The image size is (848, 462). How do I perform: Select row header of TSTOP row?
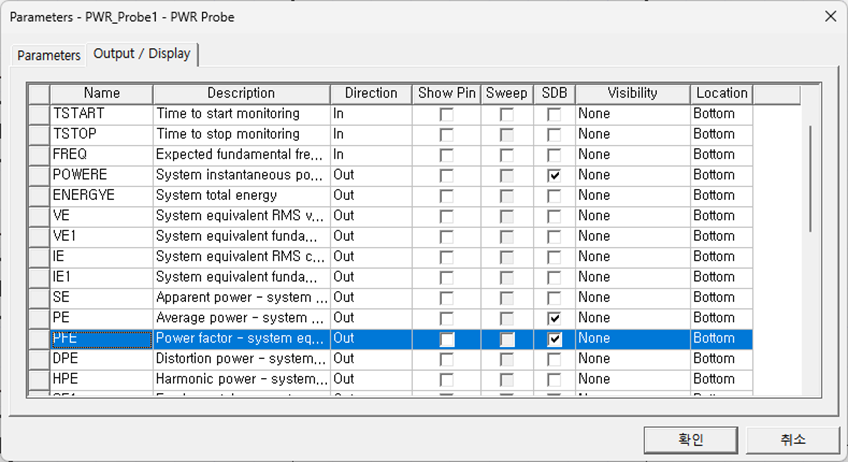tap(38, 134)
